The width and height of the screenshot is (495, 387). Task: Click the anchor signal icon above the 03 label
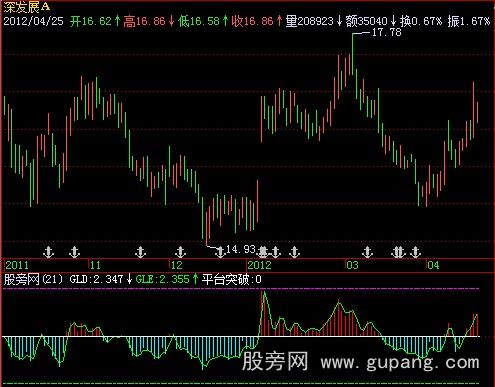click(x=367, y=252)
